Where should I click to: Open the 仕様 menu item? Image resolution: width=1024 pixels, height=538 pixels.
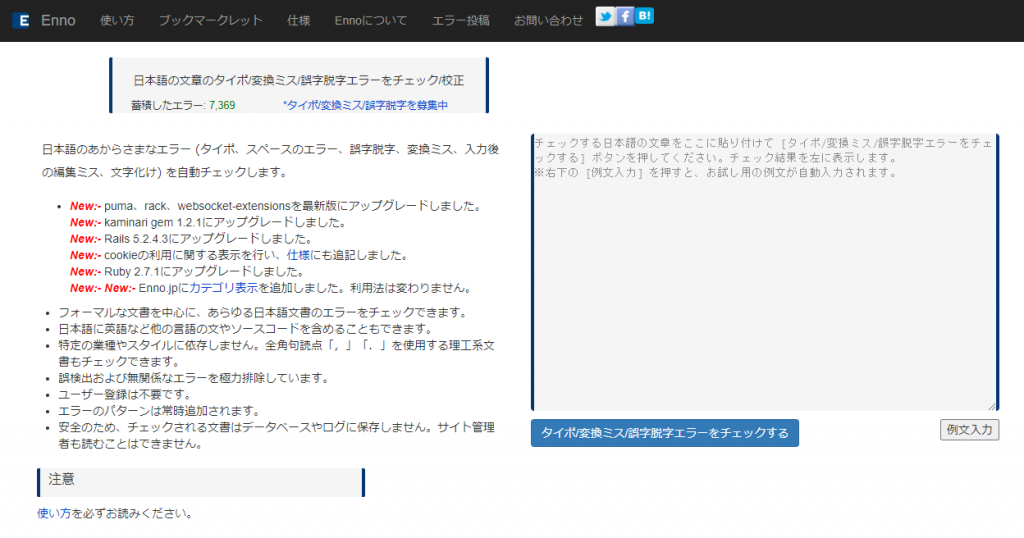click(298, 20)
